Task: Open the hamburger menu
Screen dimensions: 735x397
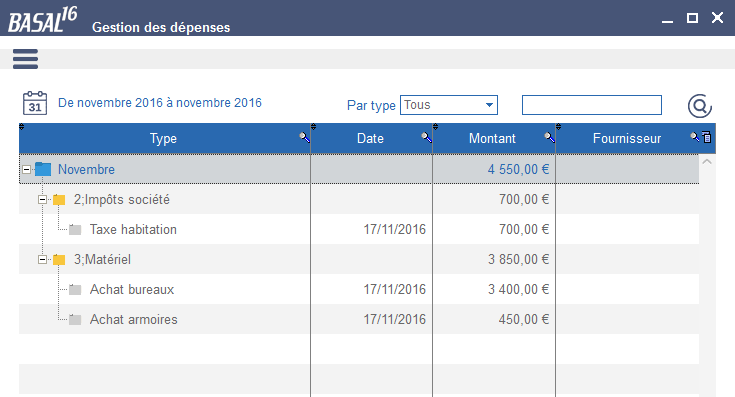Action: pos(25,59)
